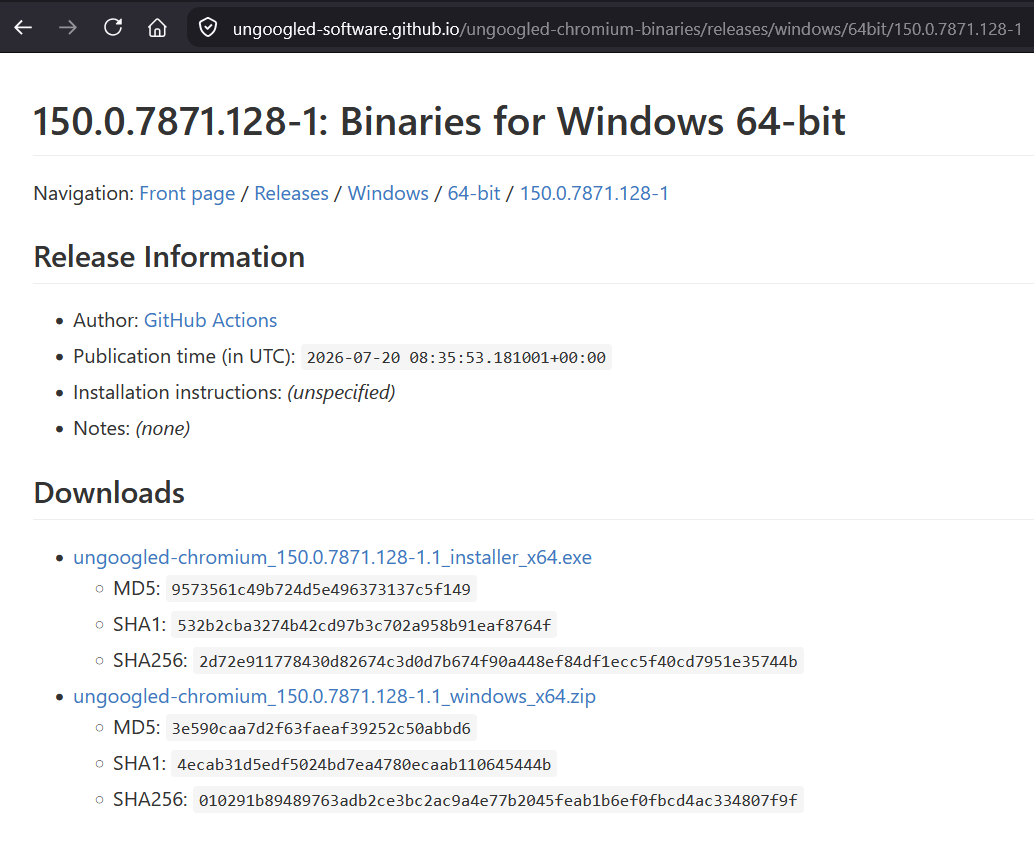Open the shield tracking protection icon

click(x=208, y=28)
